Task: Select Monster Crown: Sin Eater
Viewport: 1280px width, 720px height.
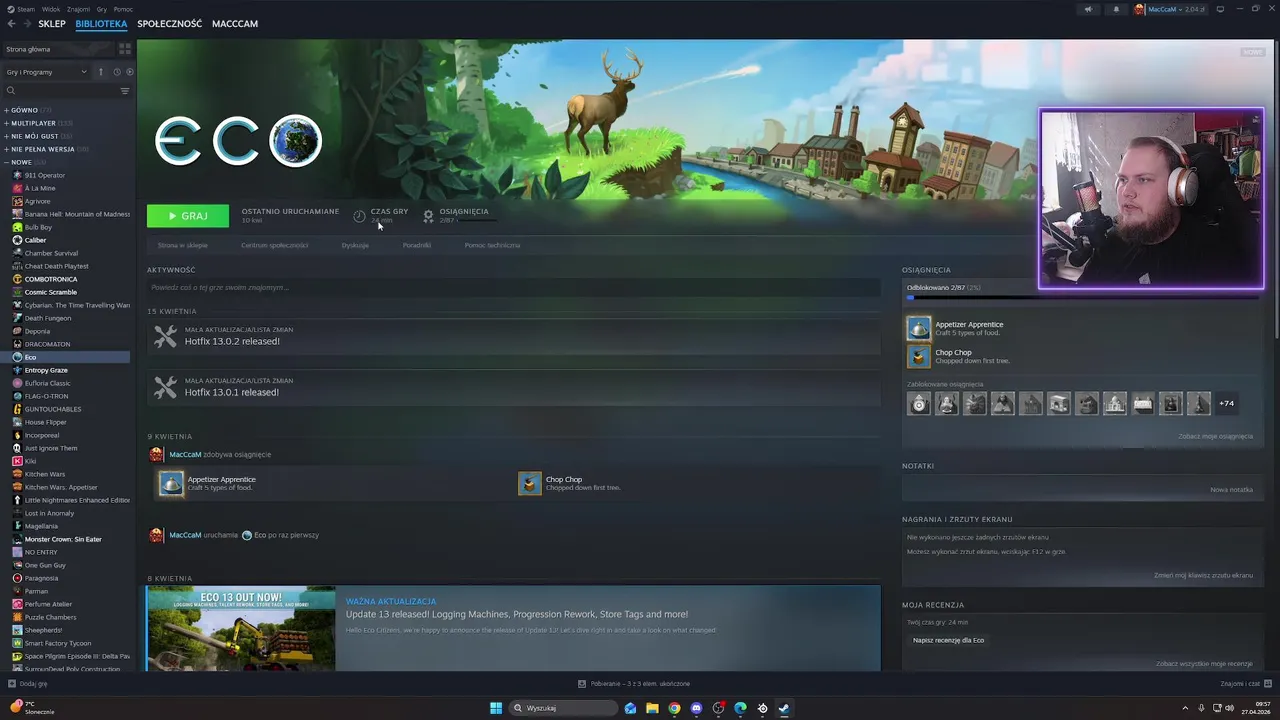Action: point(63,539)
